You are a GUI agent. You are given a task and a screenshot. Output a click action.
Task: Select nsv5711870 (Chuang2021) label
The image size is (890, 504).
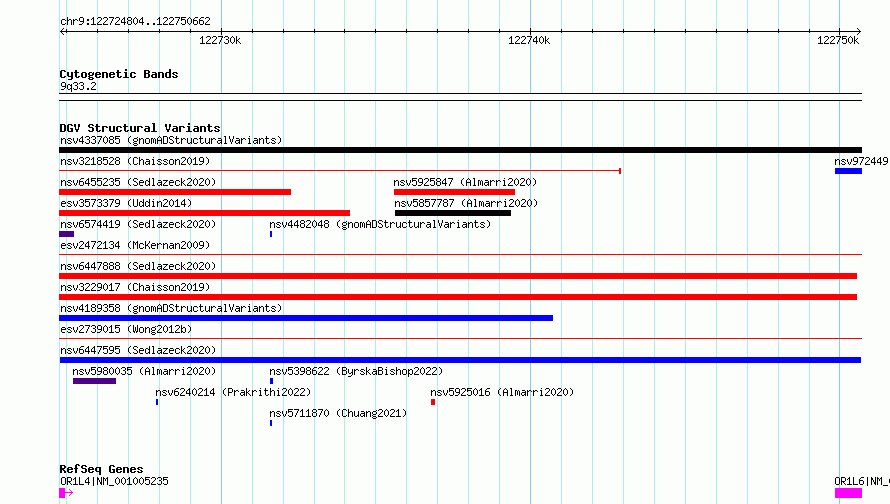tap(338, 413)
